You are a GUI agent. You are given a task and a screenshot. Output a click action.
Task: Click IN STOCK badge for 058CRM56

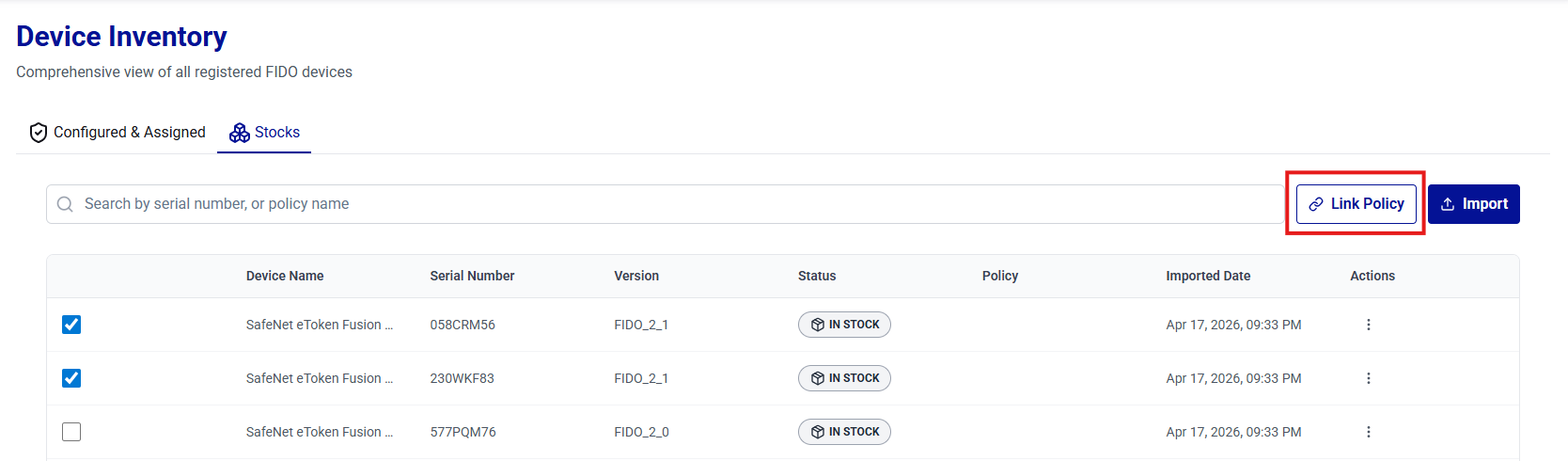pos(844,325)
